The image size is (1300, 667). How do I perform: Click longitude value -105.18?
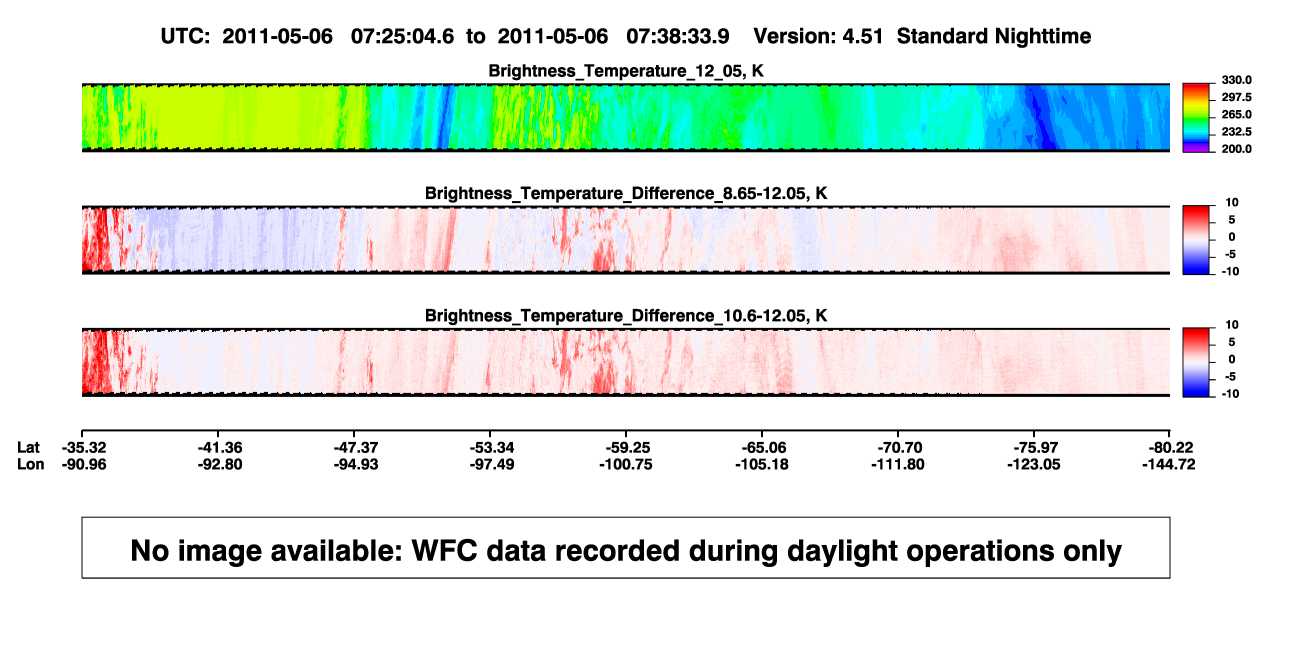pos(762,464)
